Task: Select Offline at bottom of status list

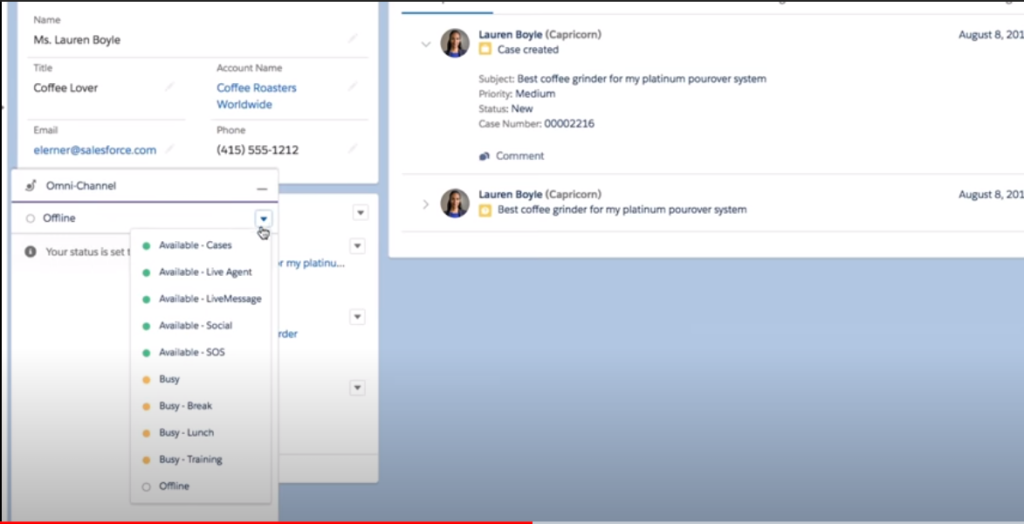Action: pos(173,486)
